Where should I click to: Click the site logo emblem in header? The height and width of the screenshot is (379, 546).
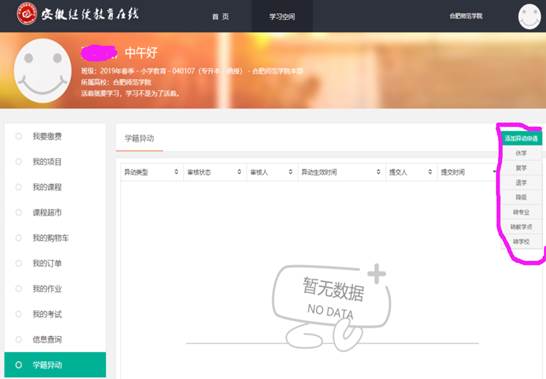27,14
